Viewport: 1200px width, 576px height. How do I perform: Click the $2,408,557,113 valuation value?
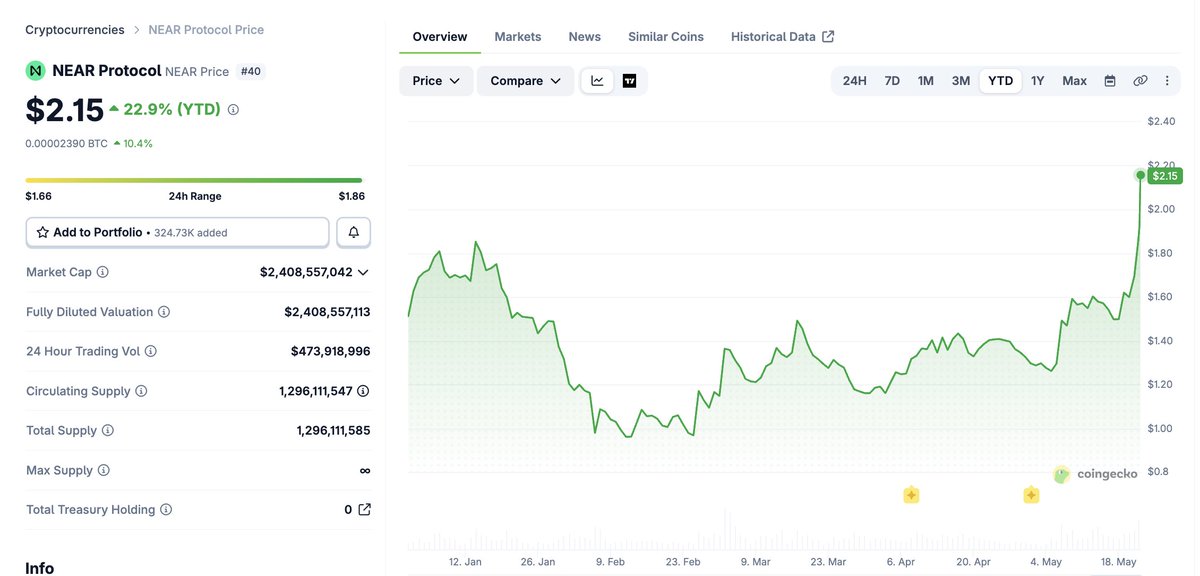coord(327,312)
